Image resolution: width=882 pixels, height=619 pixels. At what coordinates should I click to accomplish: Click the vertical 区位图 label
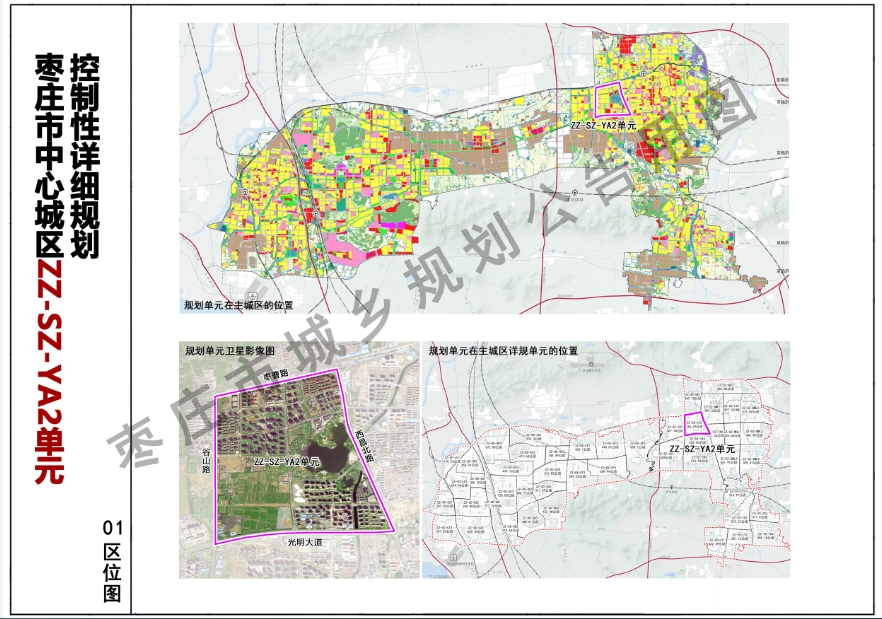(x=112, y=572)
